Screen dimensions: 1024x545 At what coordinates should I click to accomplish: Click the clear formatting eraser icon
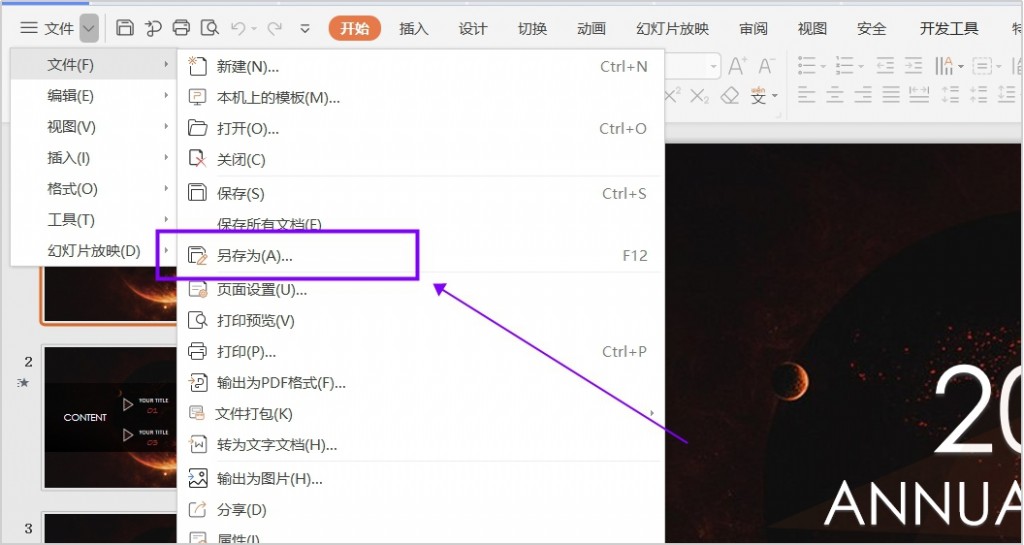click(x=729, y=96)
